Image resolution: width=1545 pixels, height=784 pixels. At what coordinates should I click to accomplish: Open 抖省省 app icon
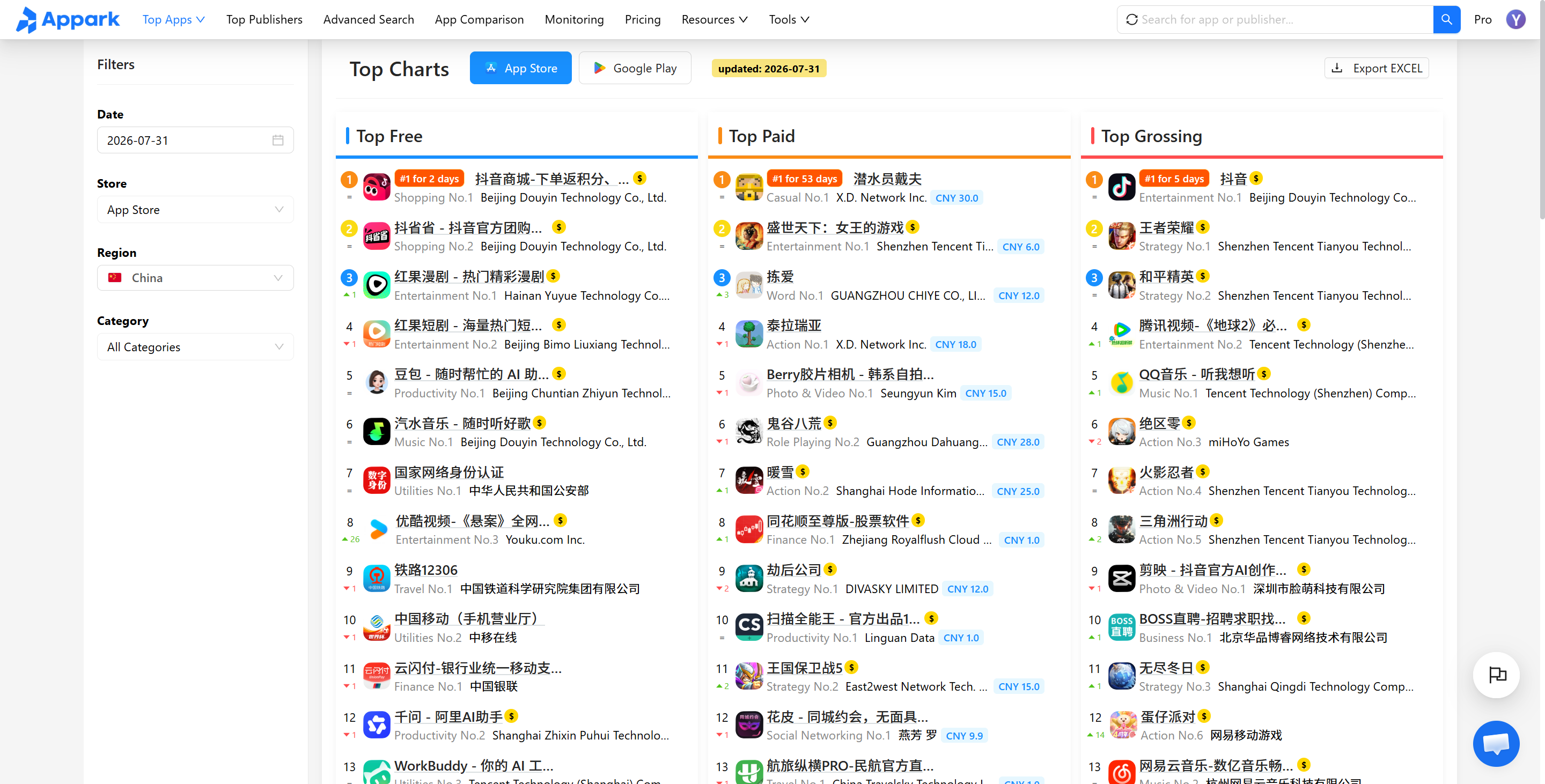377,236
